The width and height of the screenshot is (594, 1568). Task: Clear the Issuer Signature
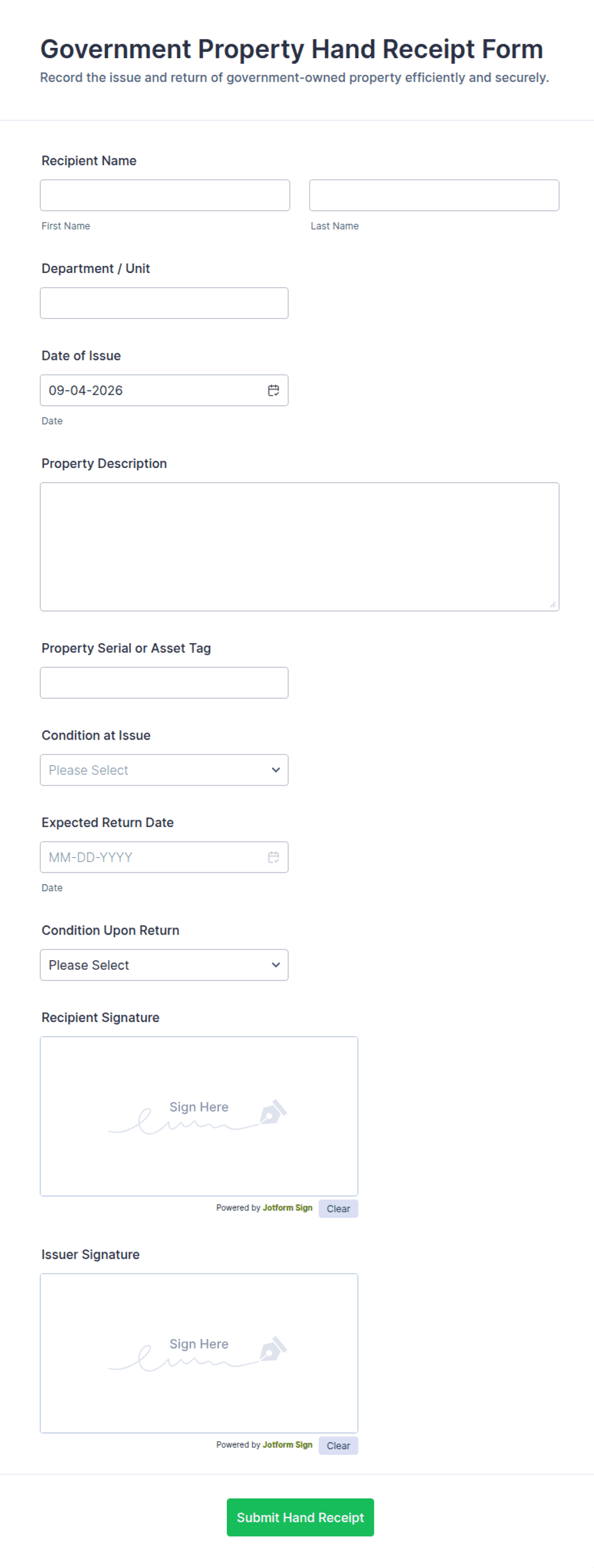tap(339, 1446)
